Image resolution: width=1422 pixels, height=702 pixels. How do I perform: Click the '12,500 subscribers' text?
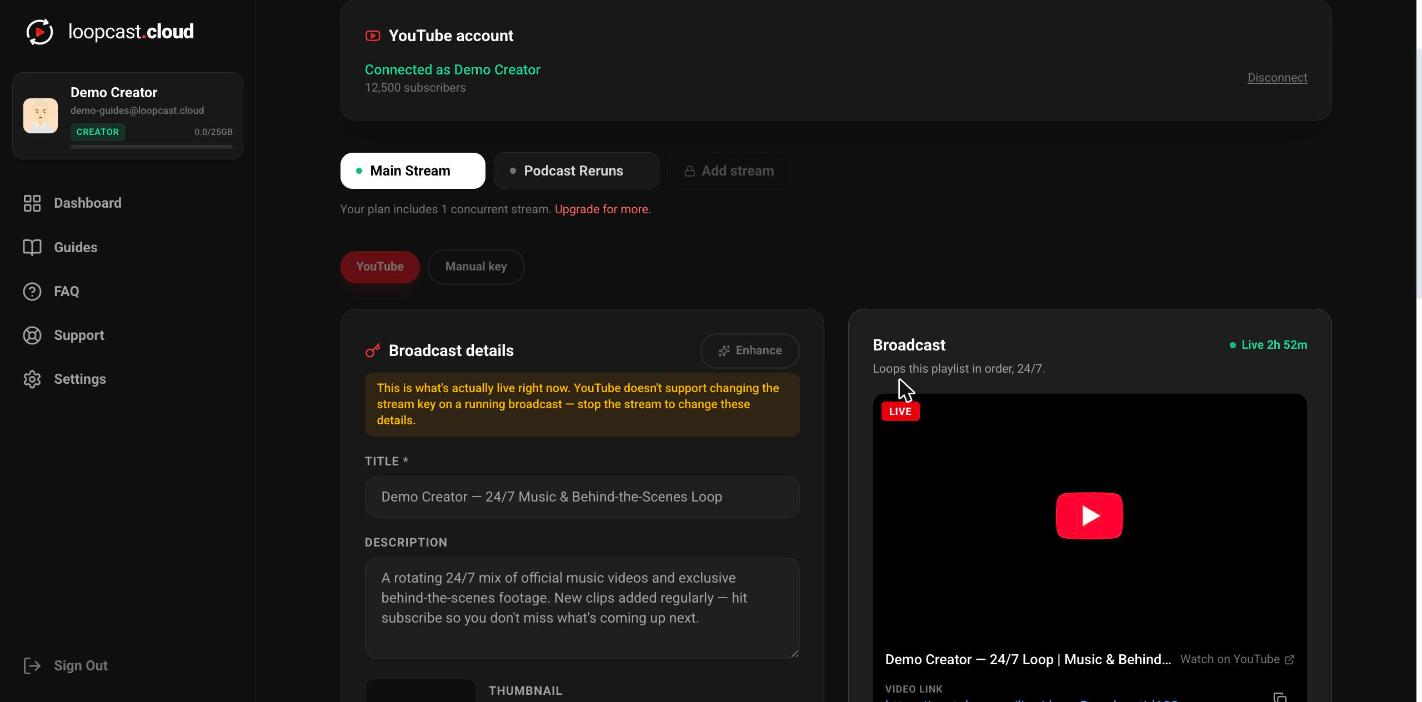pos(415,88)
